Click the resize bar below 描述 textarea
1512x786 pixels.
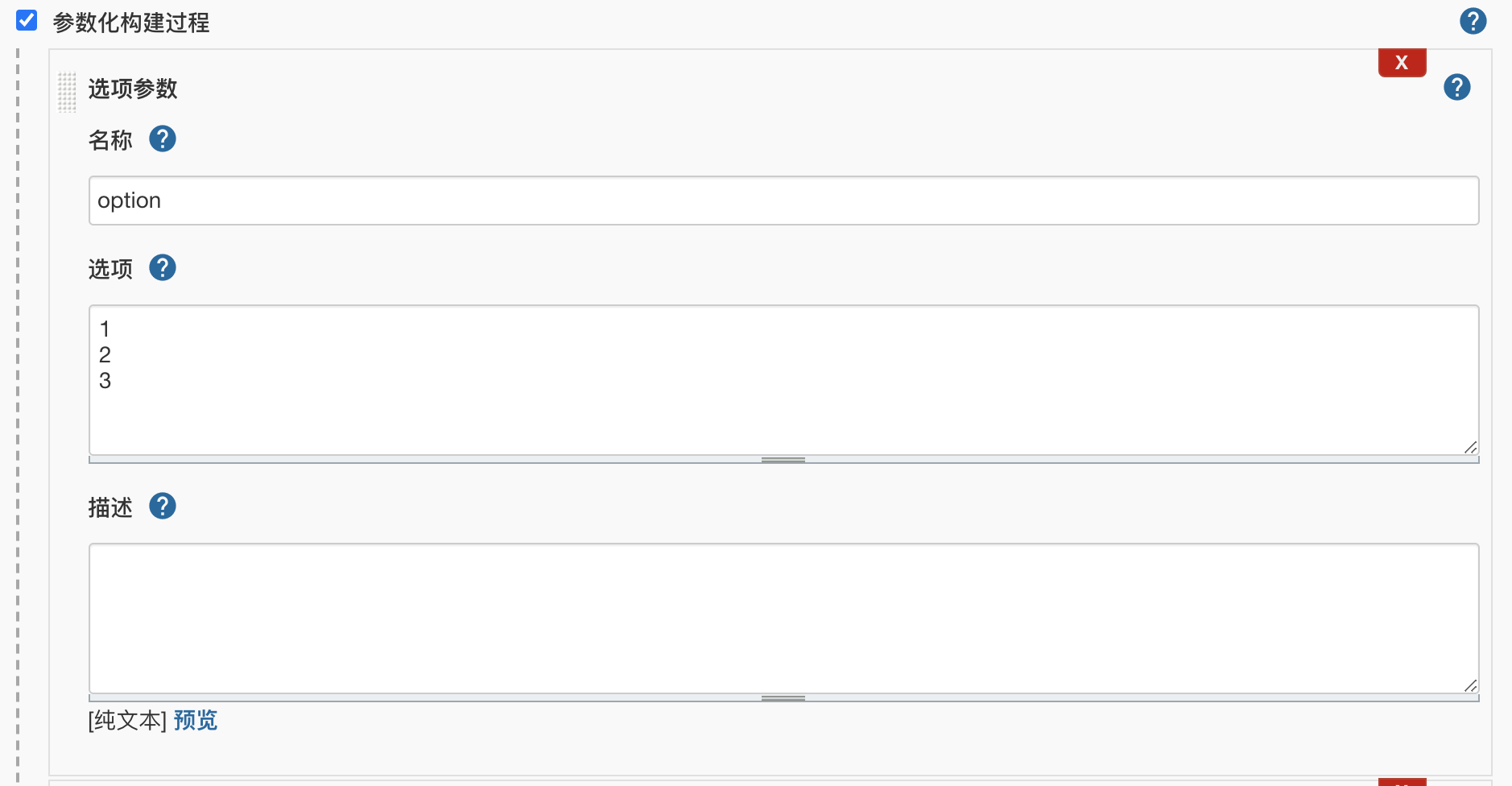coord(783,698)
